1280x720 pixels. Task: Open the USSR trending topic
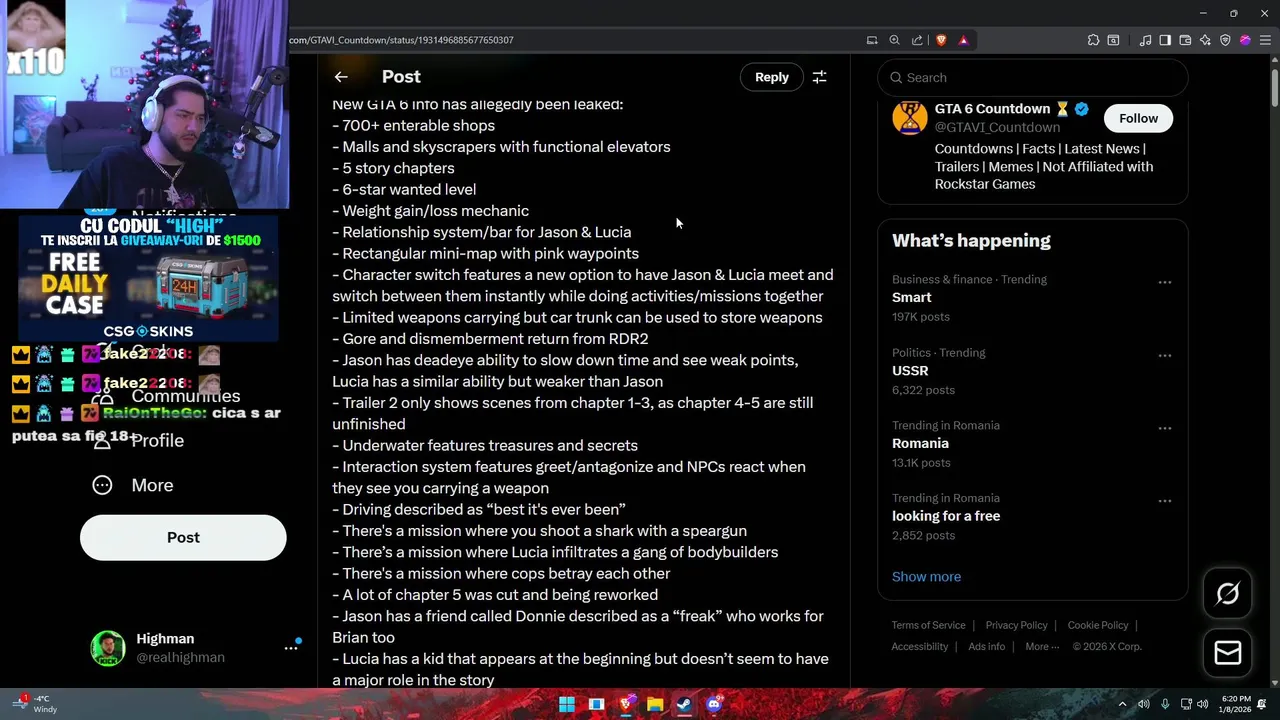[1032, 371]
